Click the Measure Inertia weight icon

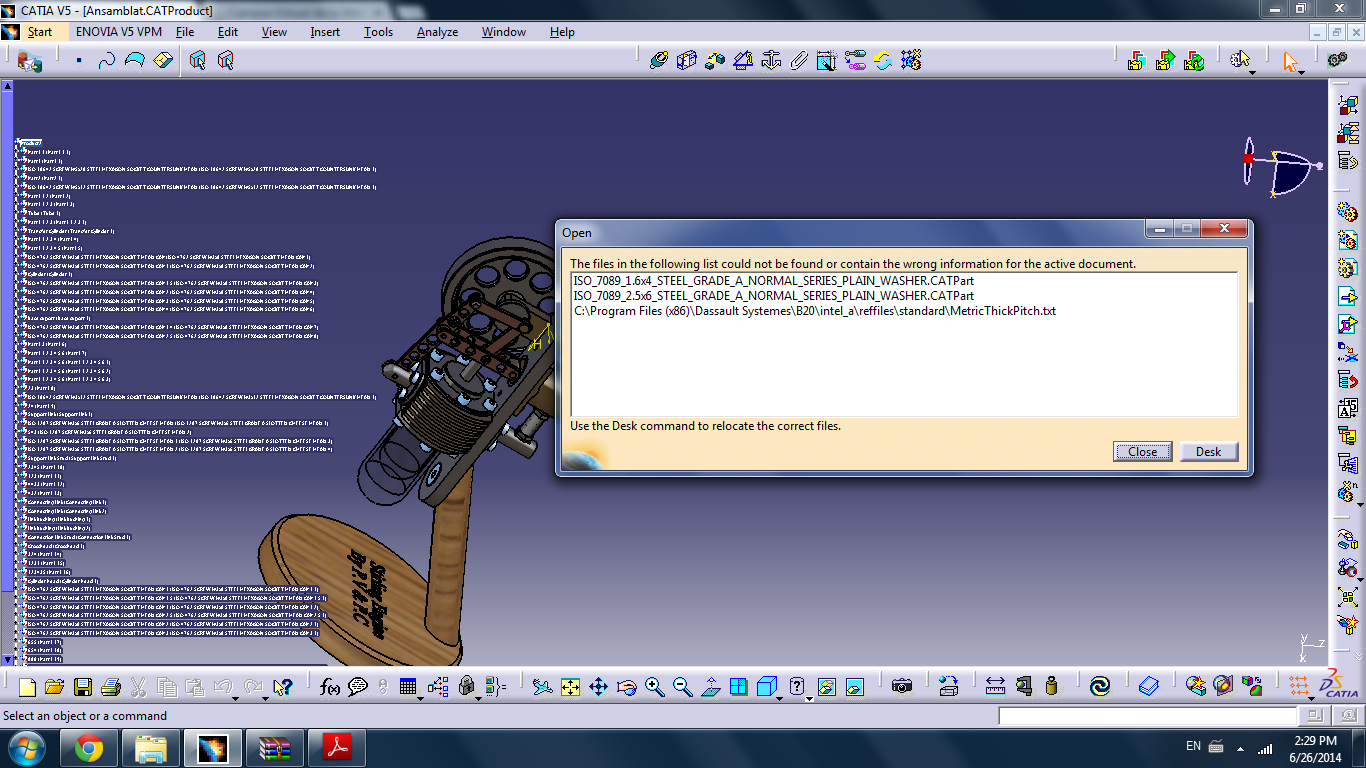coord(1051,687)
